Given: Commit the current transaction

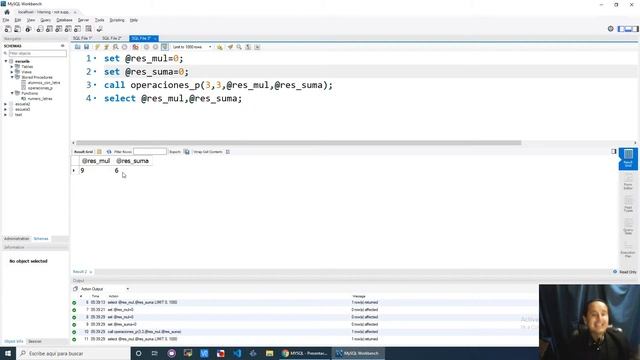Looking at the screenshot, I should pos(146,47).
